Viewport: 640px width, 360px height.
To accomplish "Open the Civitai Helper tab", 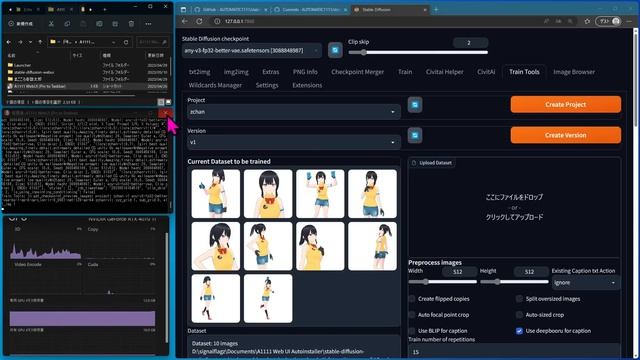I will click(x=444, y=72).
